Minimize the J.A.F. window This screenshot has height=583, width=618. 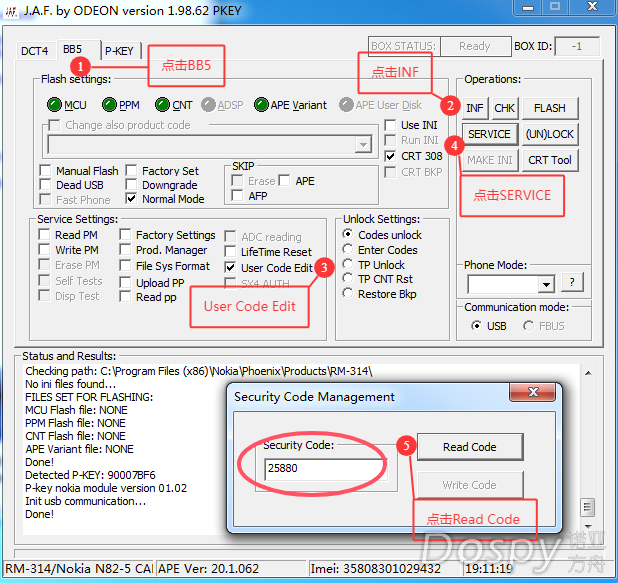coord(527,7)
